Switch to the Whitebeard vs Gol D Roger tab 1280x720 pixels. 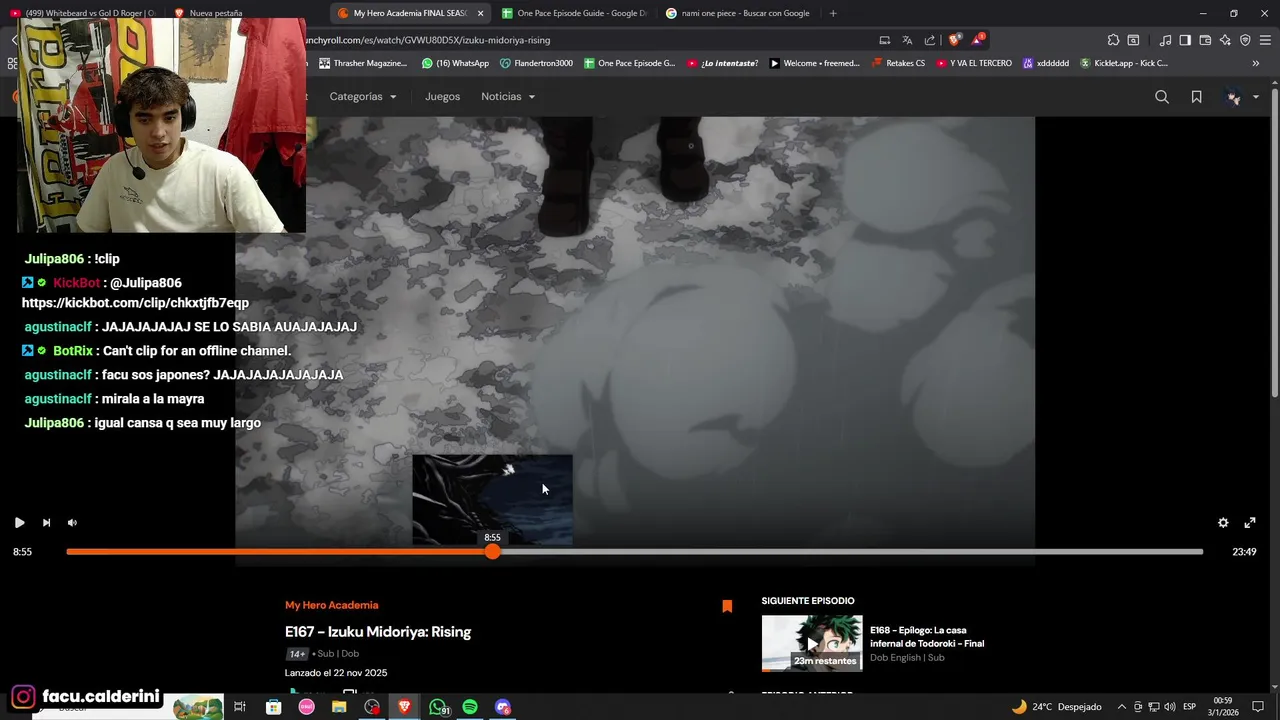pos(82,13)
